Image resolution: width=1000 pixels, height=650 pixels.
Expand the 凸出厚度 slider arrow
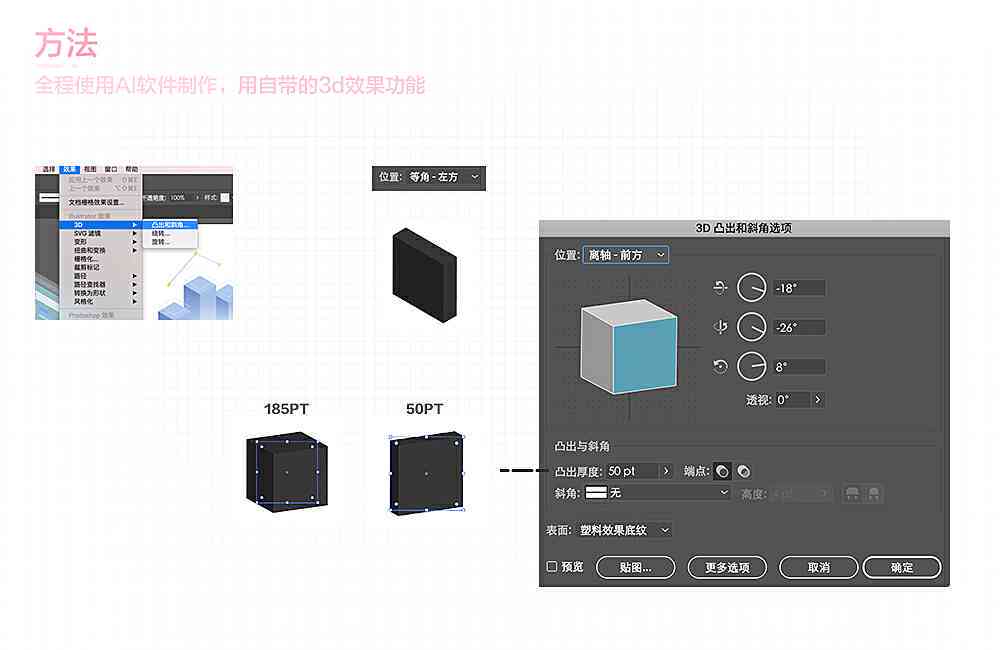[666, 471]
